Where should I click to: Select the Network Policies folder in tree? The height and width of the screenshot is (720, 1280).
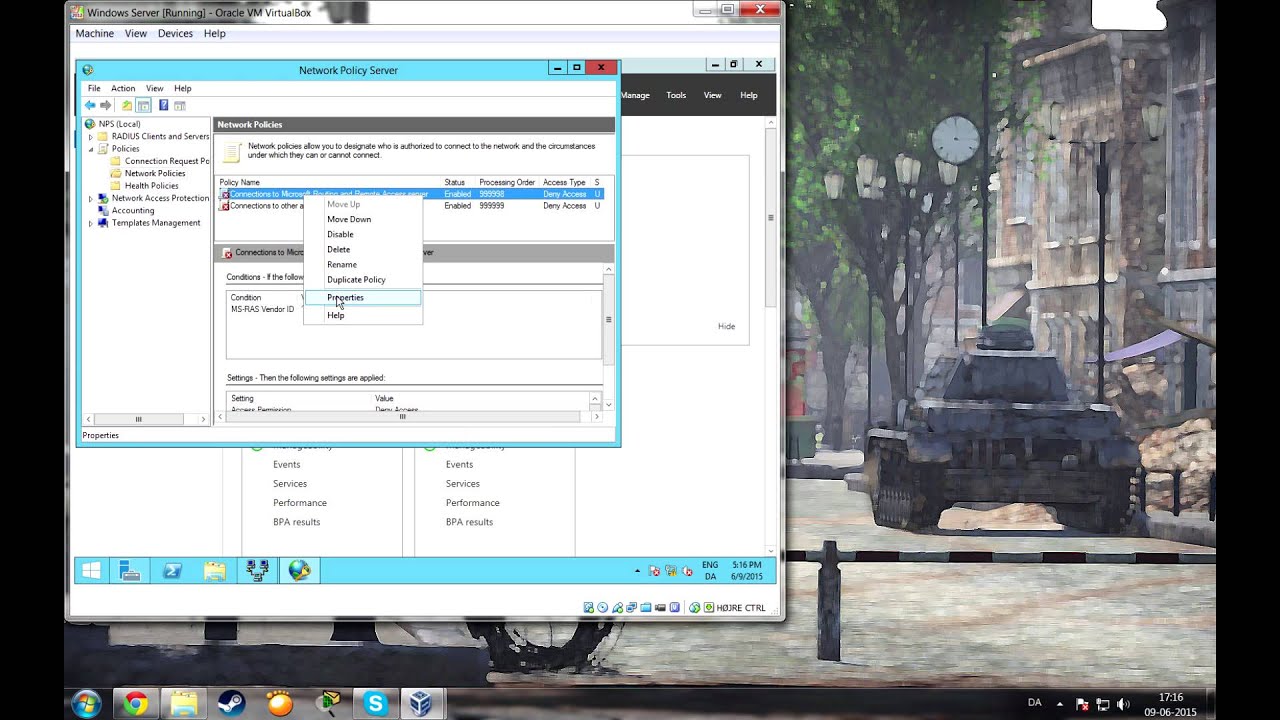tap(155, 173)
